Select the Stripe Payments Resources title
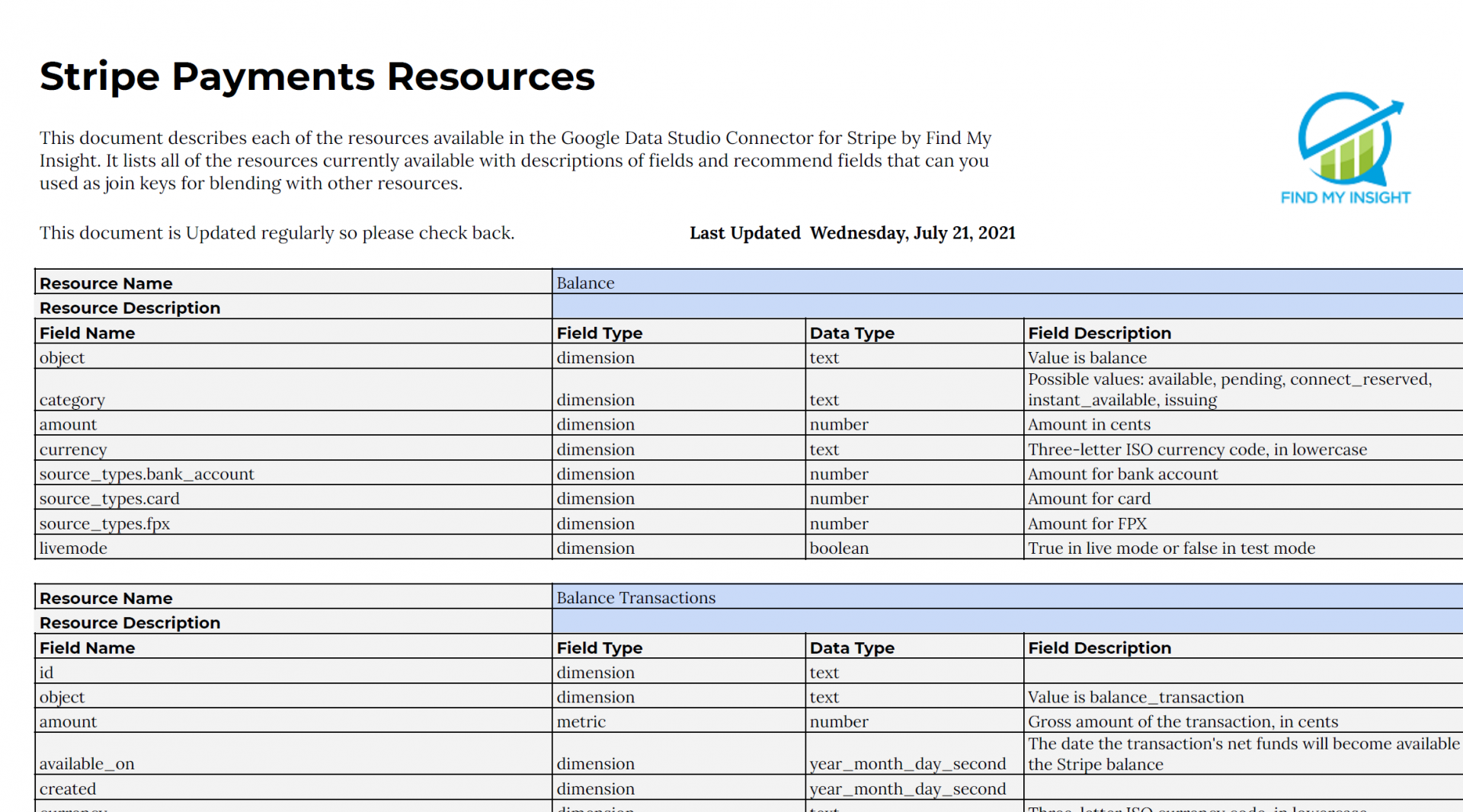The height and width of the screenshot is (812, 1463). 316,76
